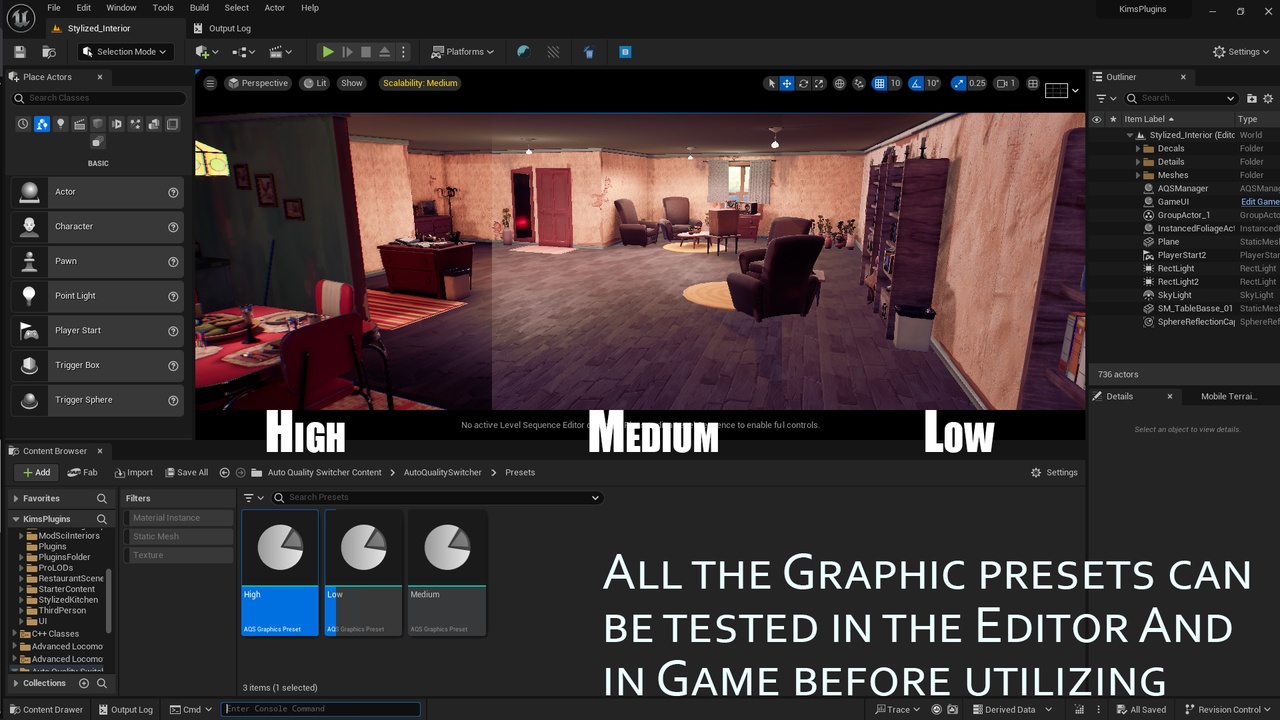
Task: Change grid snap value 10
Action: [895, 83]
